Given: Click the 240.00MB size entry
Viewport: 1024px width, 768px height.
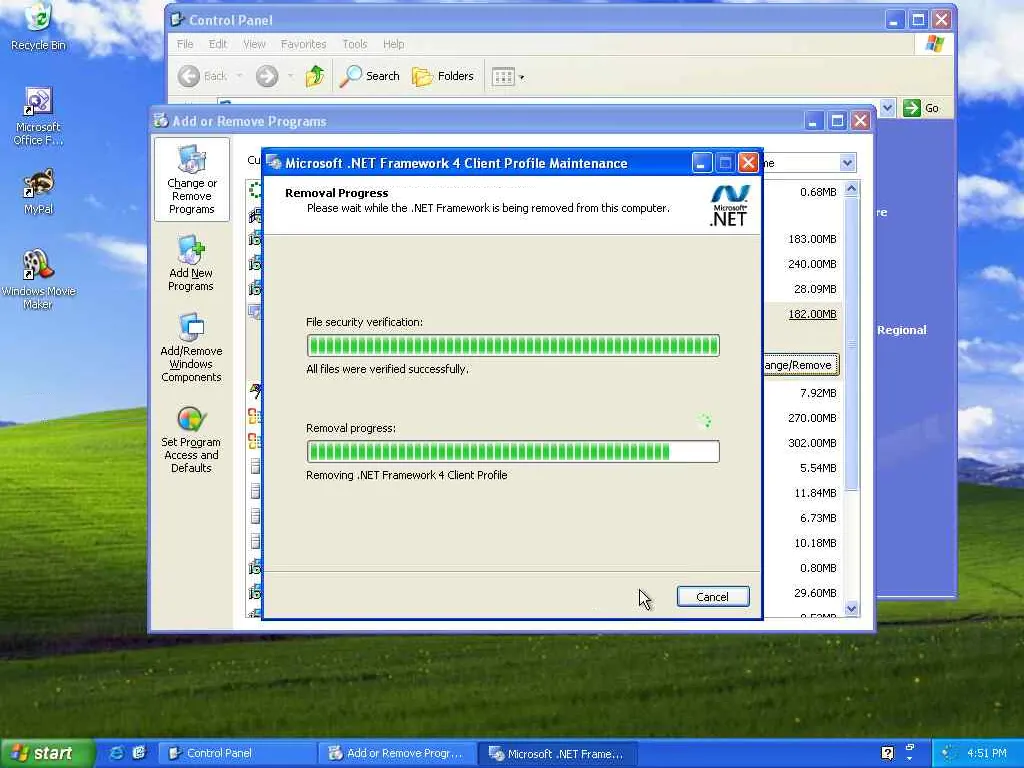Looking at the screenshot, I should [x=812, y=264].
